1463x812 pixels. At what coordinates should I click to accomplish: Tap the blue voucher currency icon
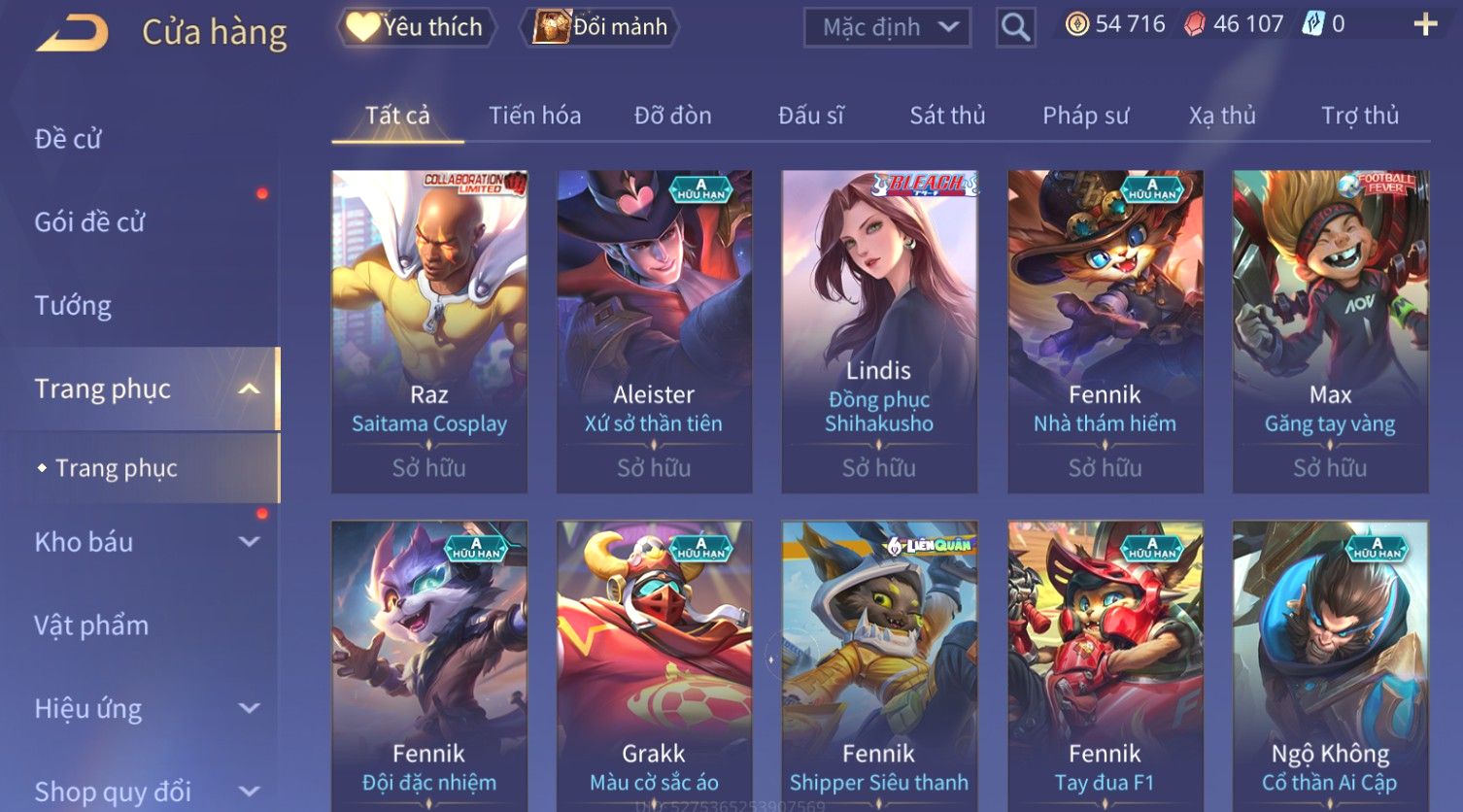coord(1313,24)
